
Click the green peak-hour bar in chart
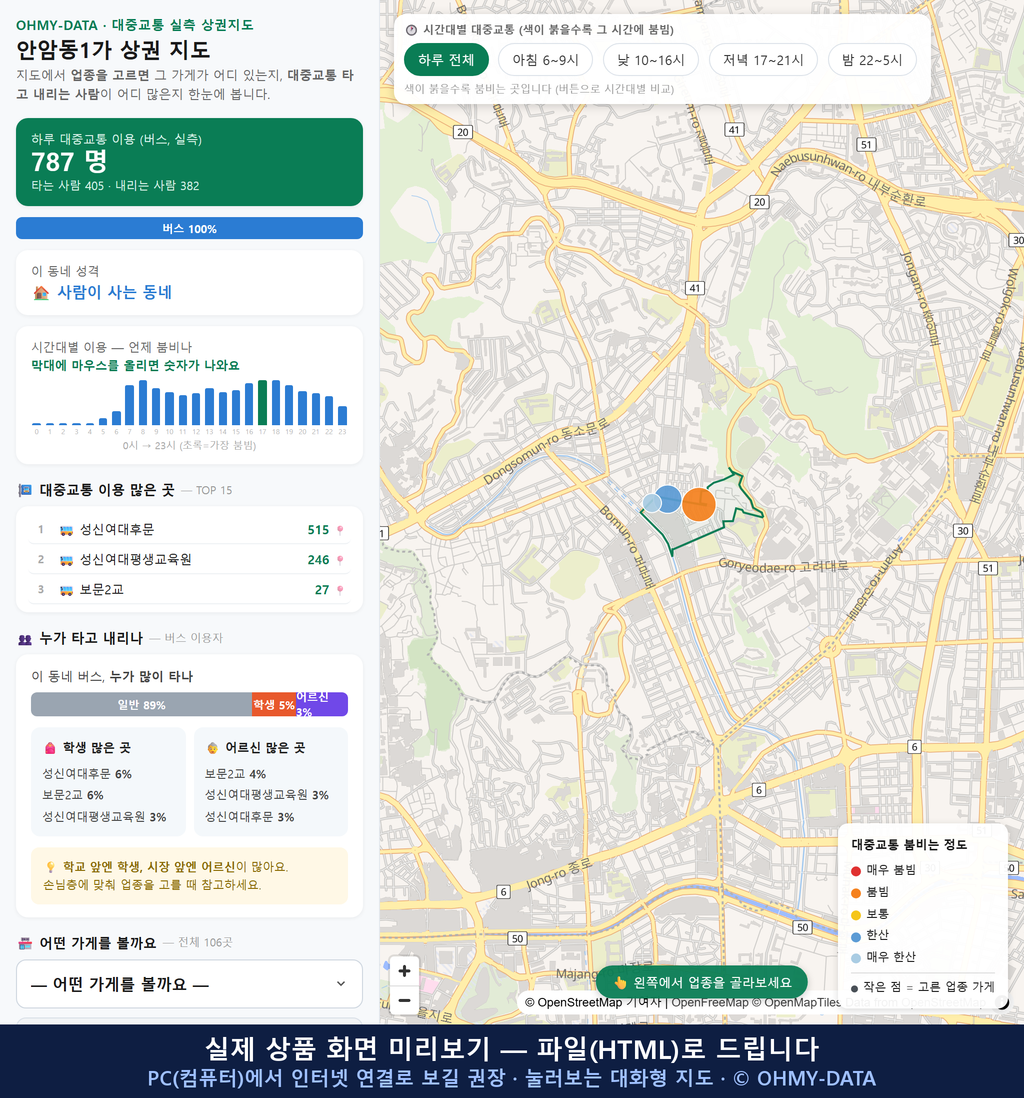tap(263, 403)
